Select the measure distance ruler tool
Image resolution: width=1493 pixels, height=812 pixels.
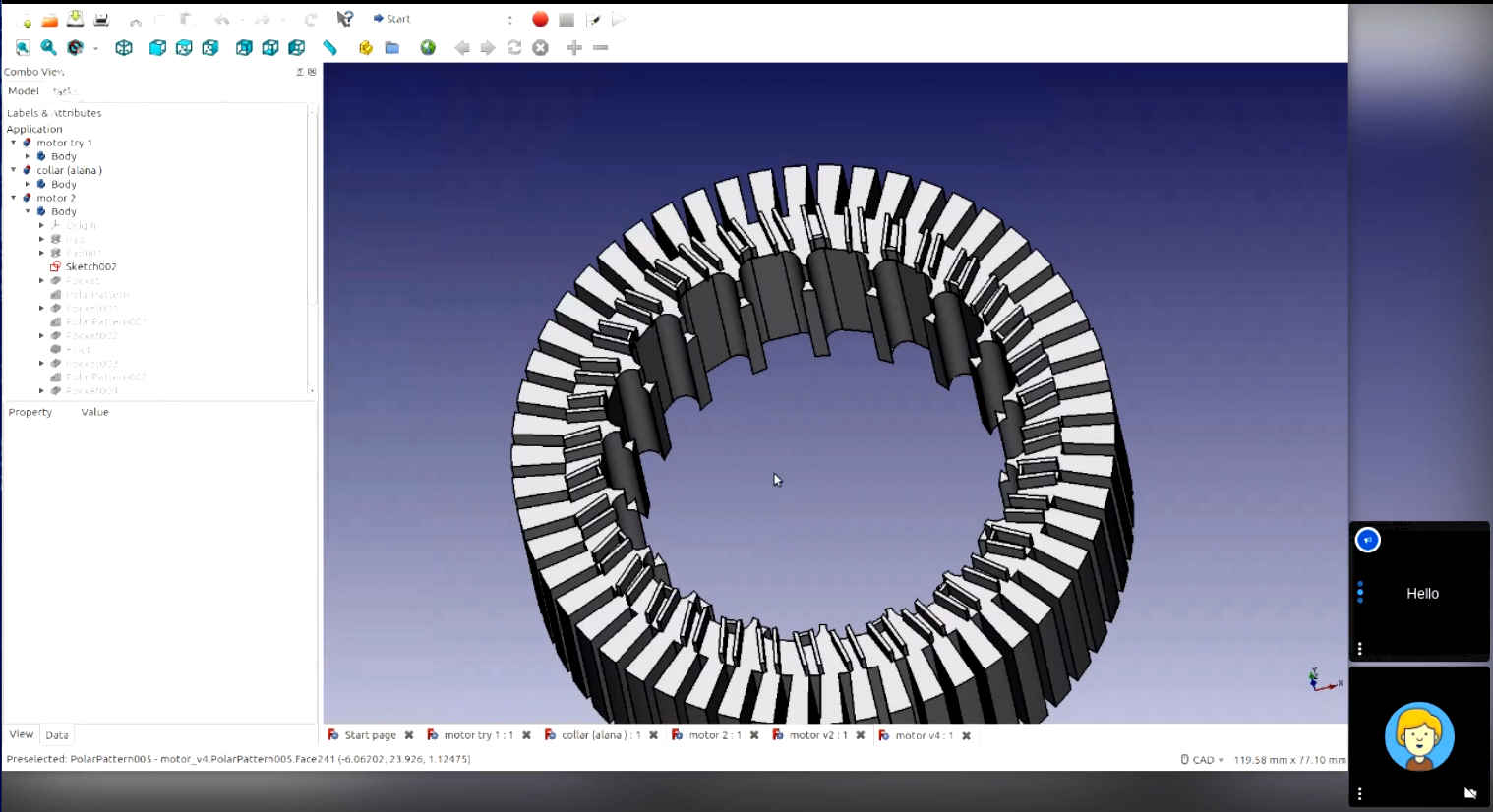coord(330,47)
